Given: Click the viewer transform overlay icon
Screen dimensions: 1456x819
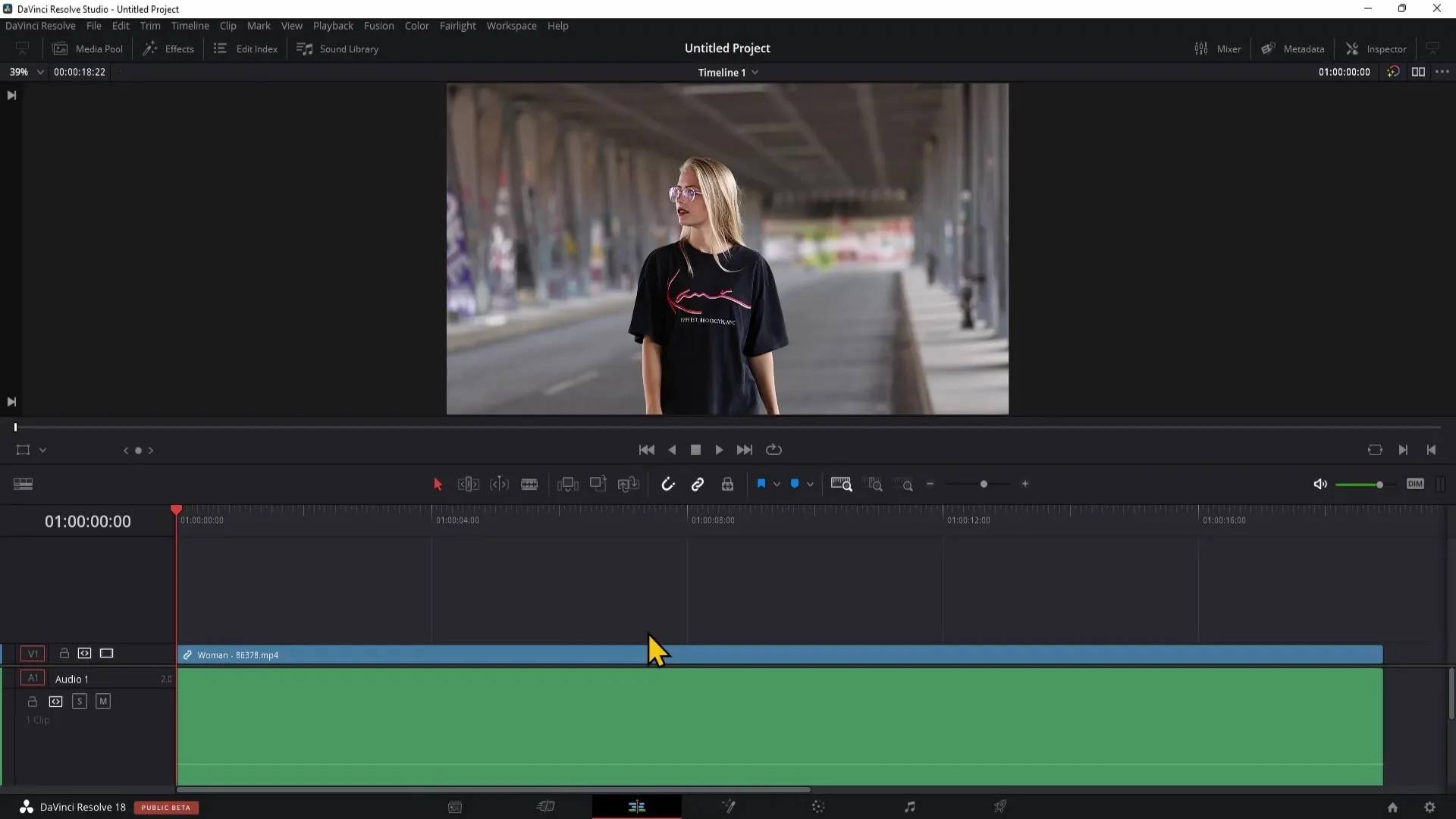Looking at the screenshot, I should click(x=23, y=450).
